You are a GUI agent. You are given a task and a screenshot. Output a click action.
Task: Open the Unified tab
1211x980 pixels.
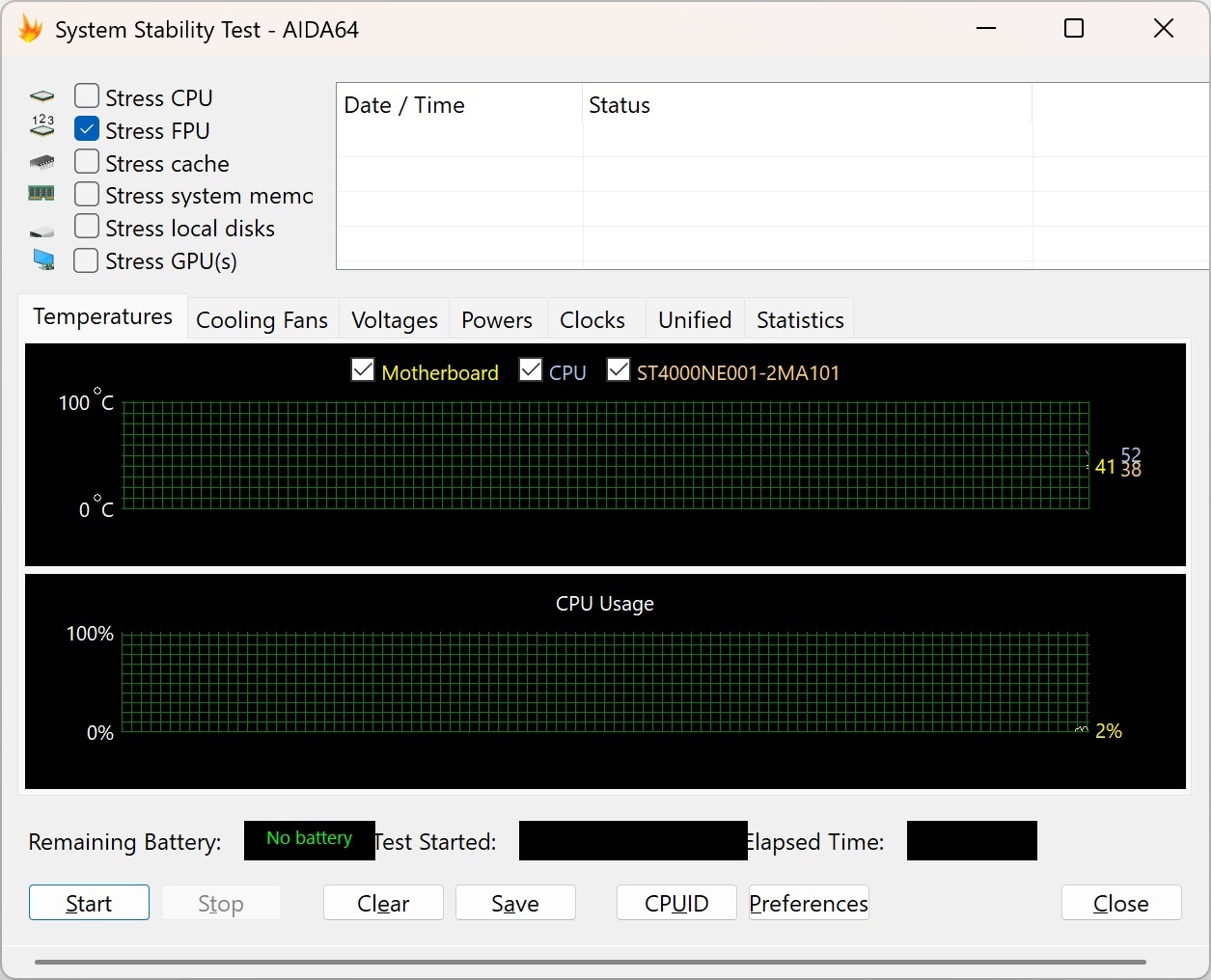pyautogui.click(x=695, y=319)
